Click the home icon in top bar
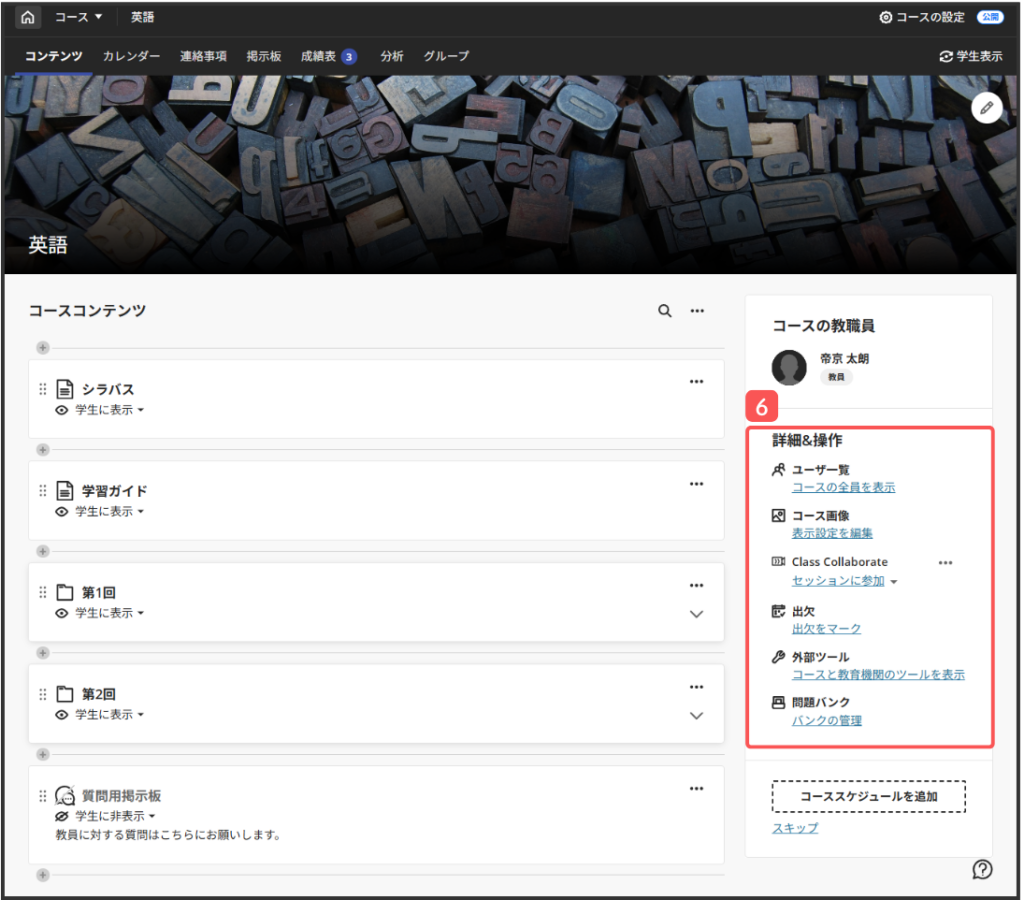Screen dimensions: 1024x900 point(28,17)
